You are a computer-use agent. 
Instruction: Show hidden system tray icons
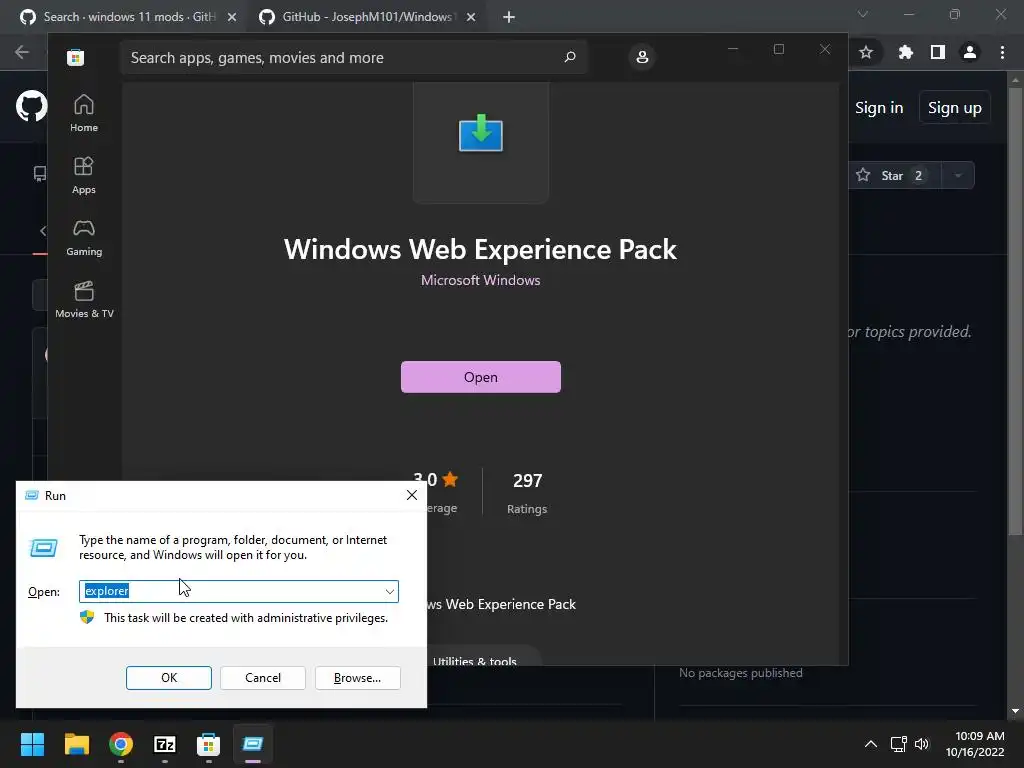871,744
